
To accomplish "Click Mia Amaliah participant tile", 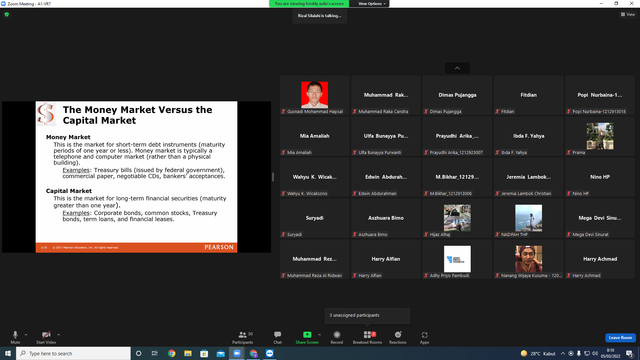I will click(x=314, y=136).
